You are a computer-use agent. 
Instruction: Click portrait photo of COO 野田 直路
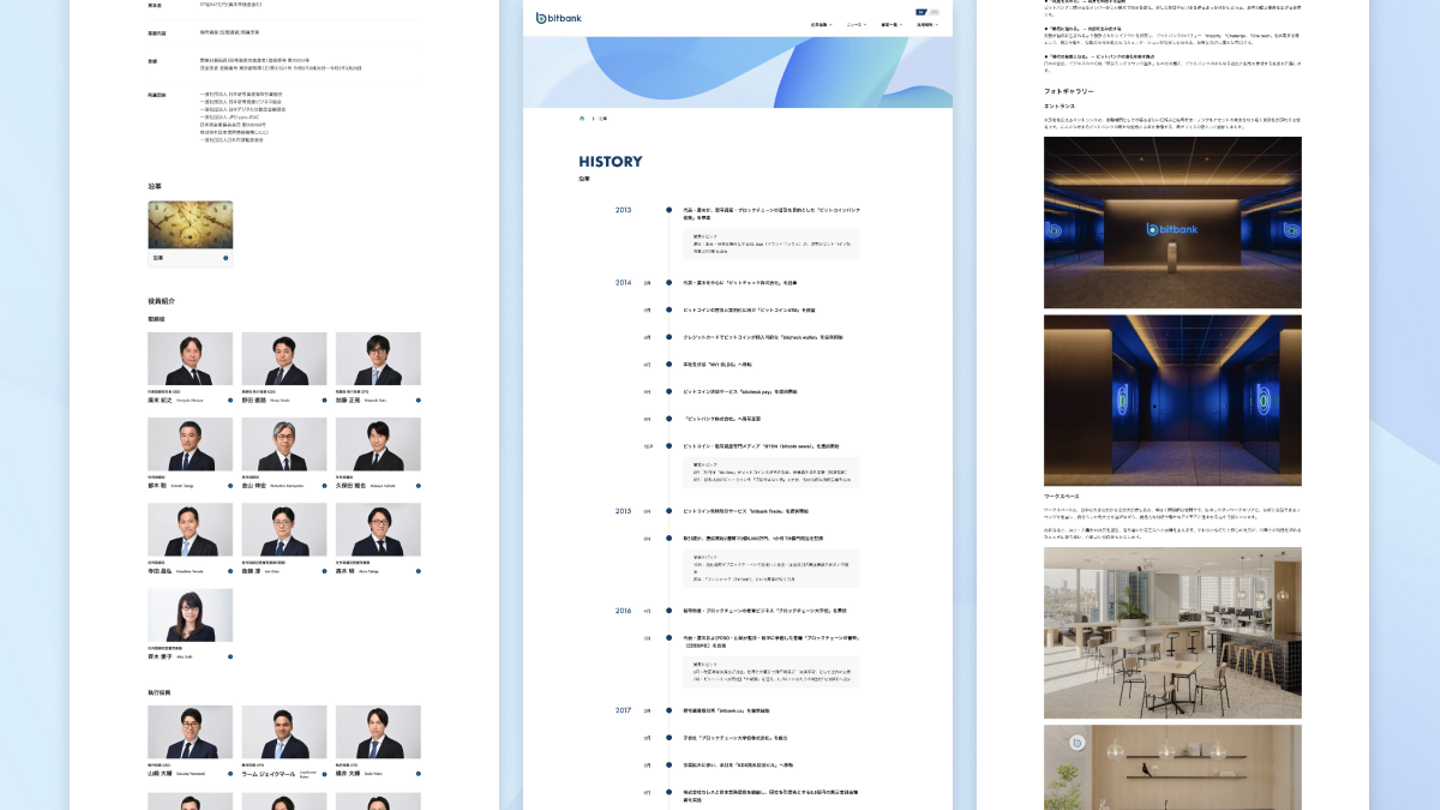[284, 359]
